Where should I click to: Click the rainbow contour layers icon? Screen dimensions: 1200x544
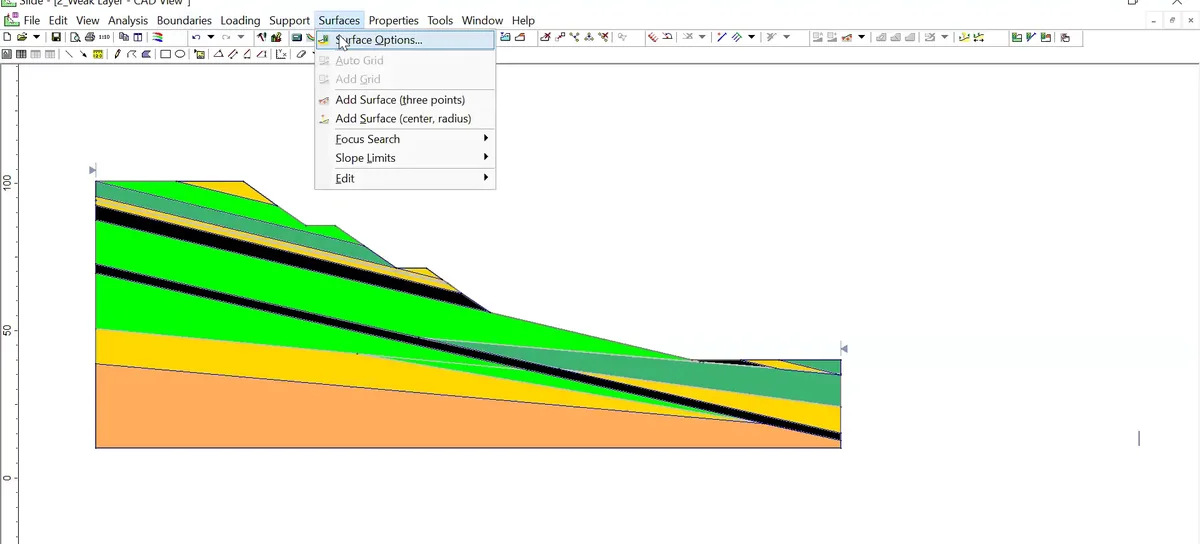(157, 37)
